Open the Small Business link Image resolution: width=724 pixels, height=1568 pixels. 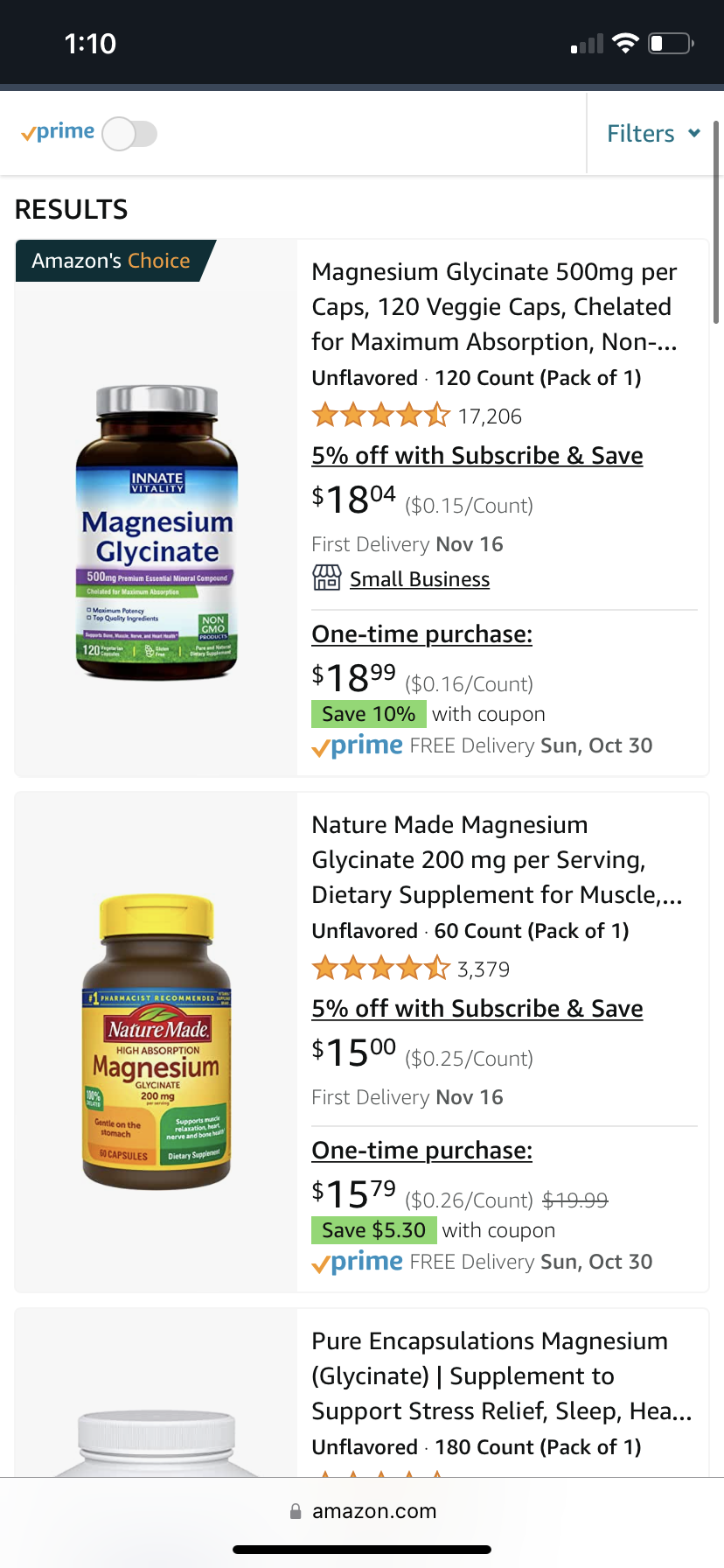point(420,579)
